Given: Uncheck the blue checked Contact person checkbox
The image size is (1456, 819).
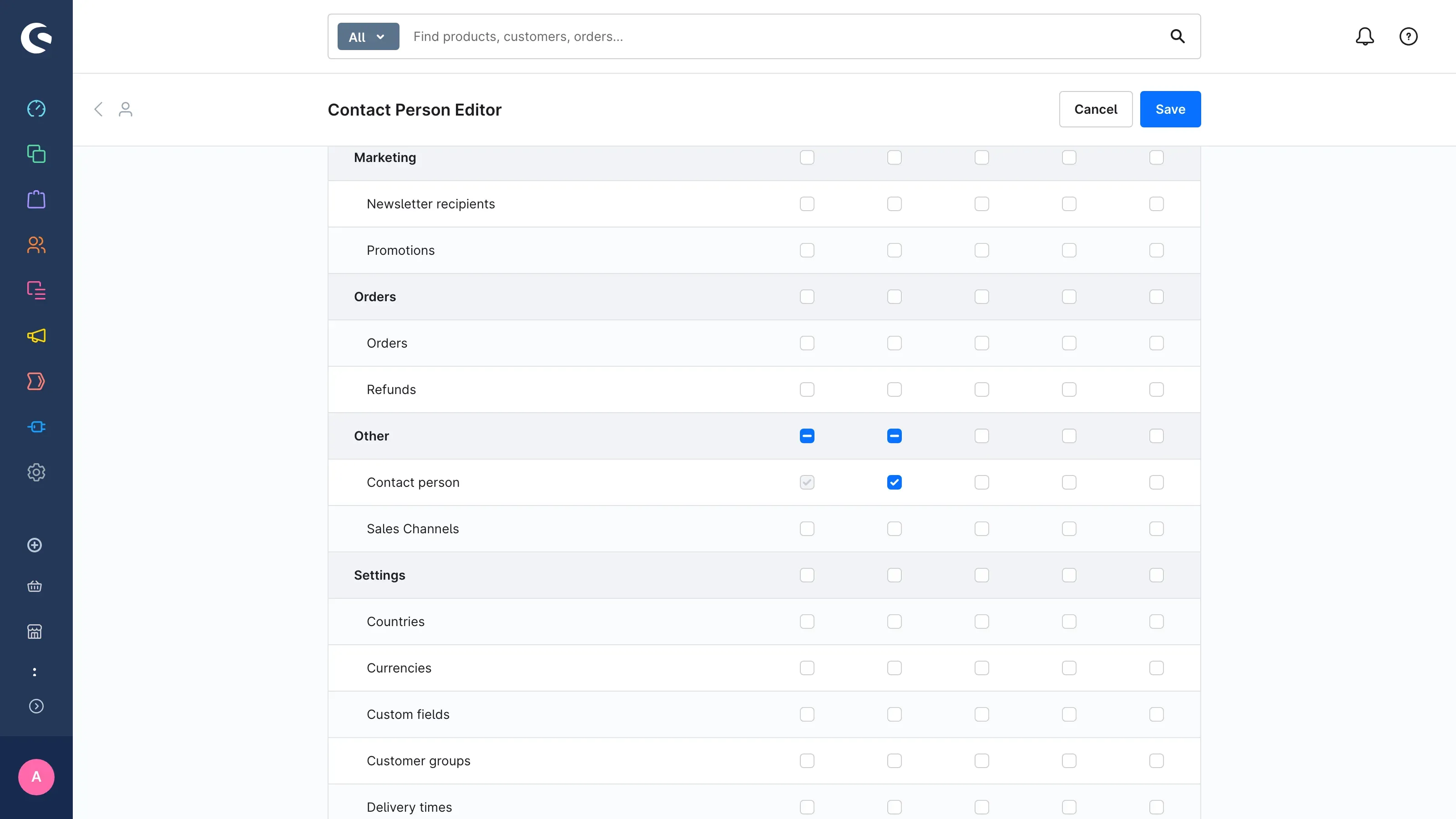Looking at the screenshot, I should pos(894,482).
